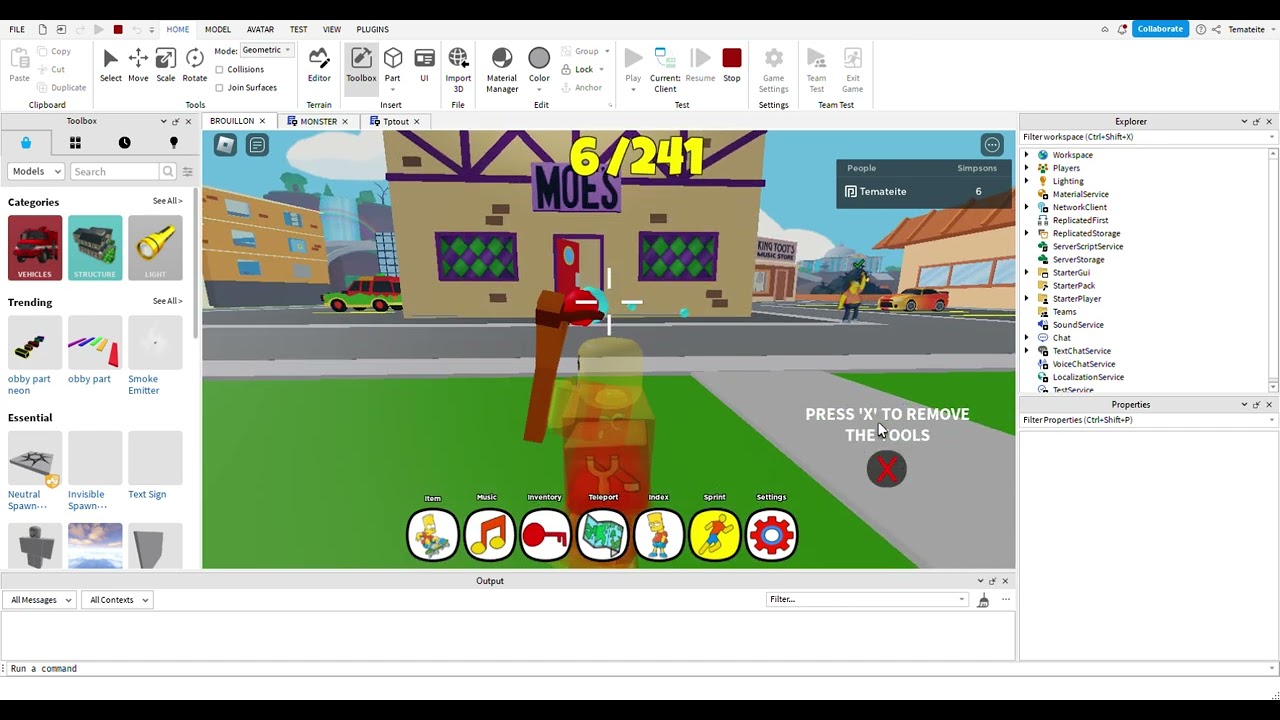The height and width of the screenshot is (720, 1280).
Task: Insert a new Part
Action: point(393,66)
